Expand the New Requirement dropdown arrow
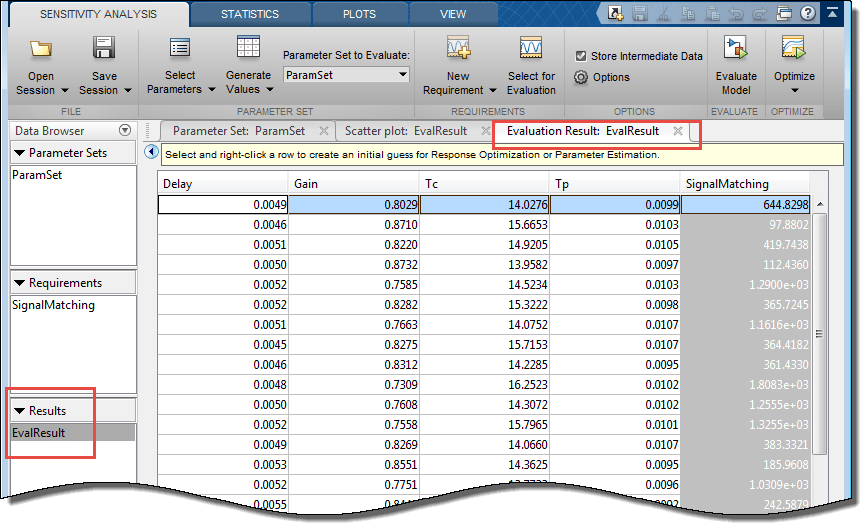Image resolution: width=867 pixels, height=531 pixels. click(x=493, y=90)
